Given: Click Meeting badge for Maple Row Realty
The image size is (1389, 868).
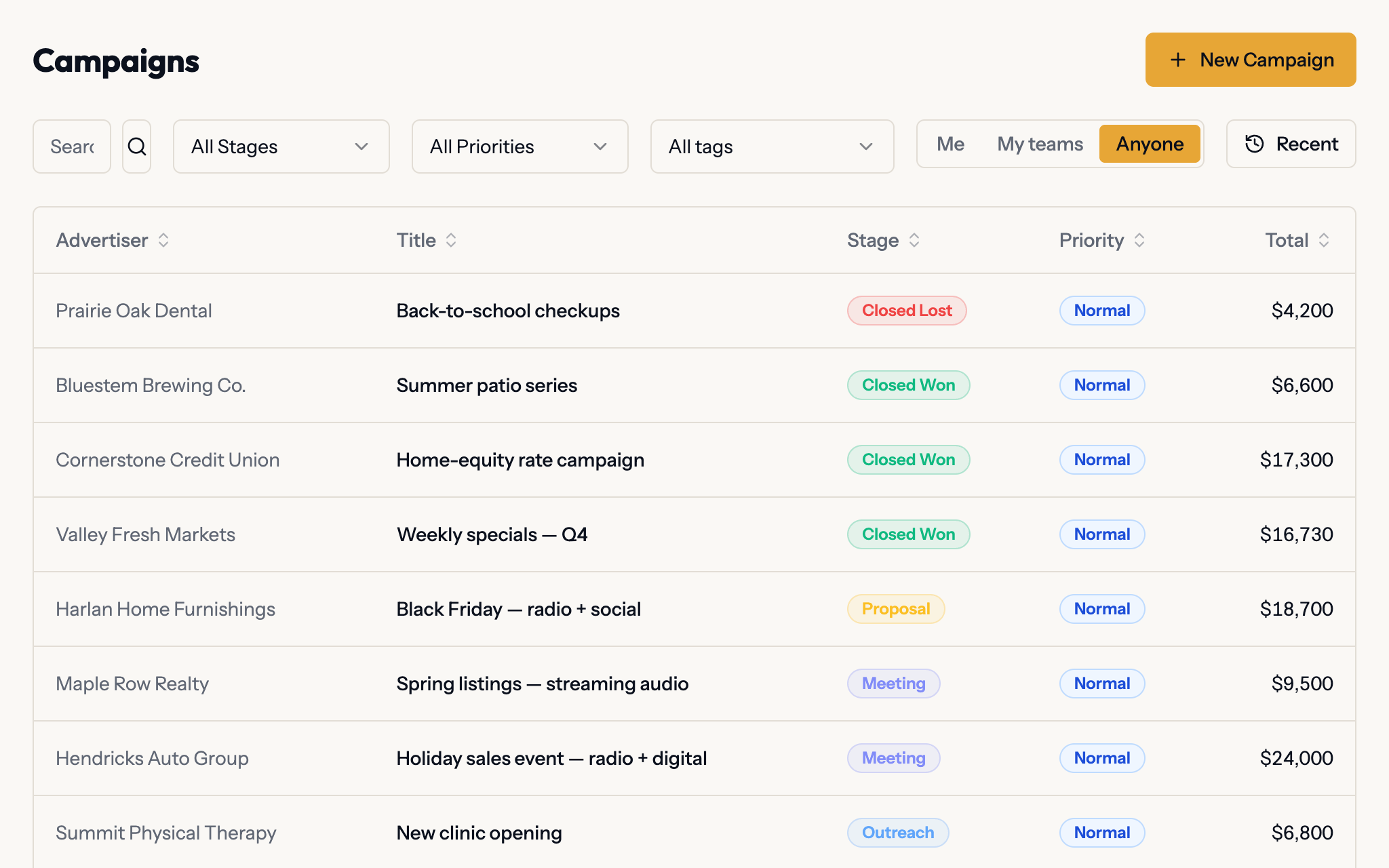Looking at the screenshot, I should [x=893, y=684].
